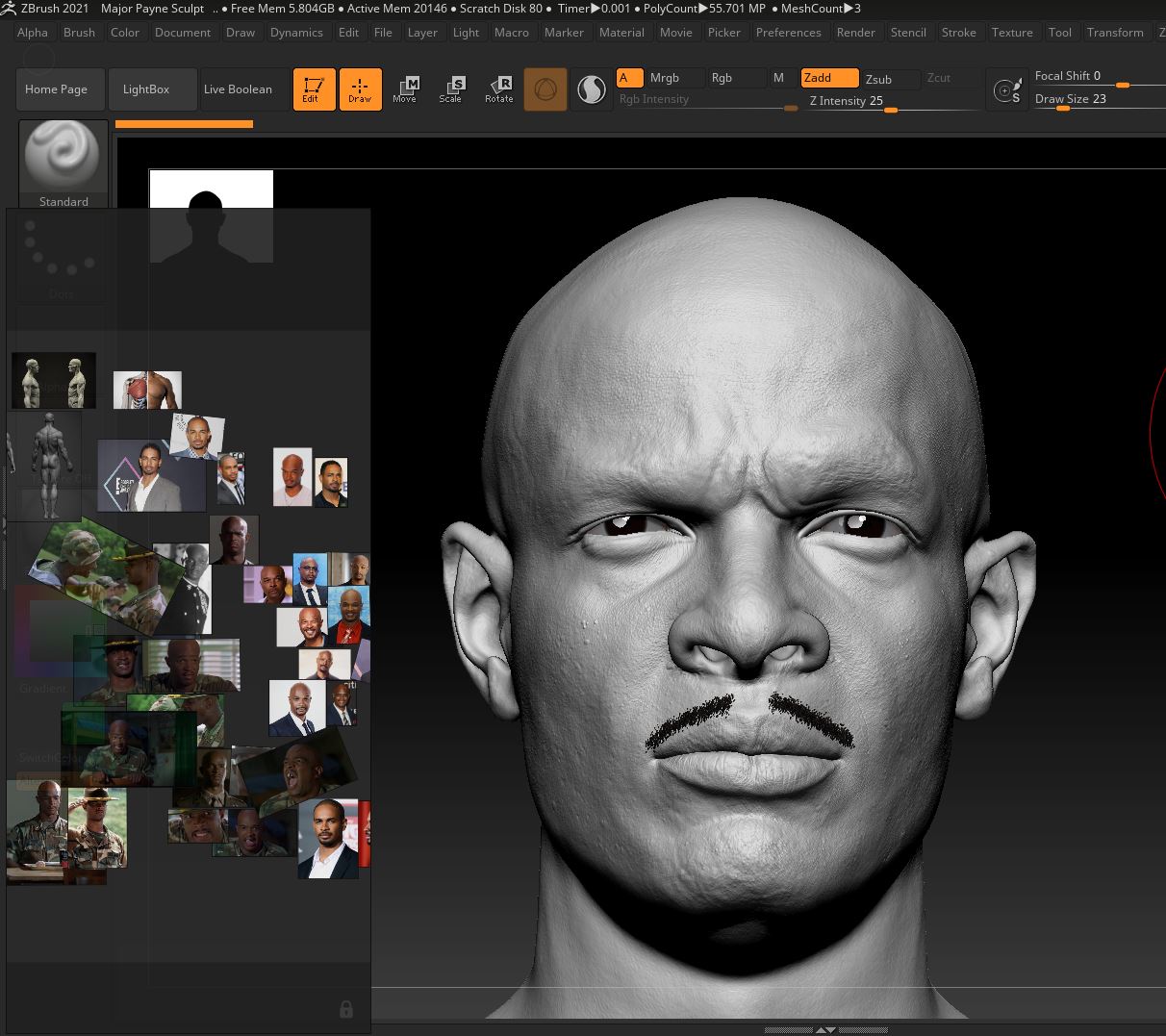Open the Preferences menu
The width and height of the screenshot is (1166, 1036).
tap(788, 32)
